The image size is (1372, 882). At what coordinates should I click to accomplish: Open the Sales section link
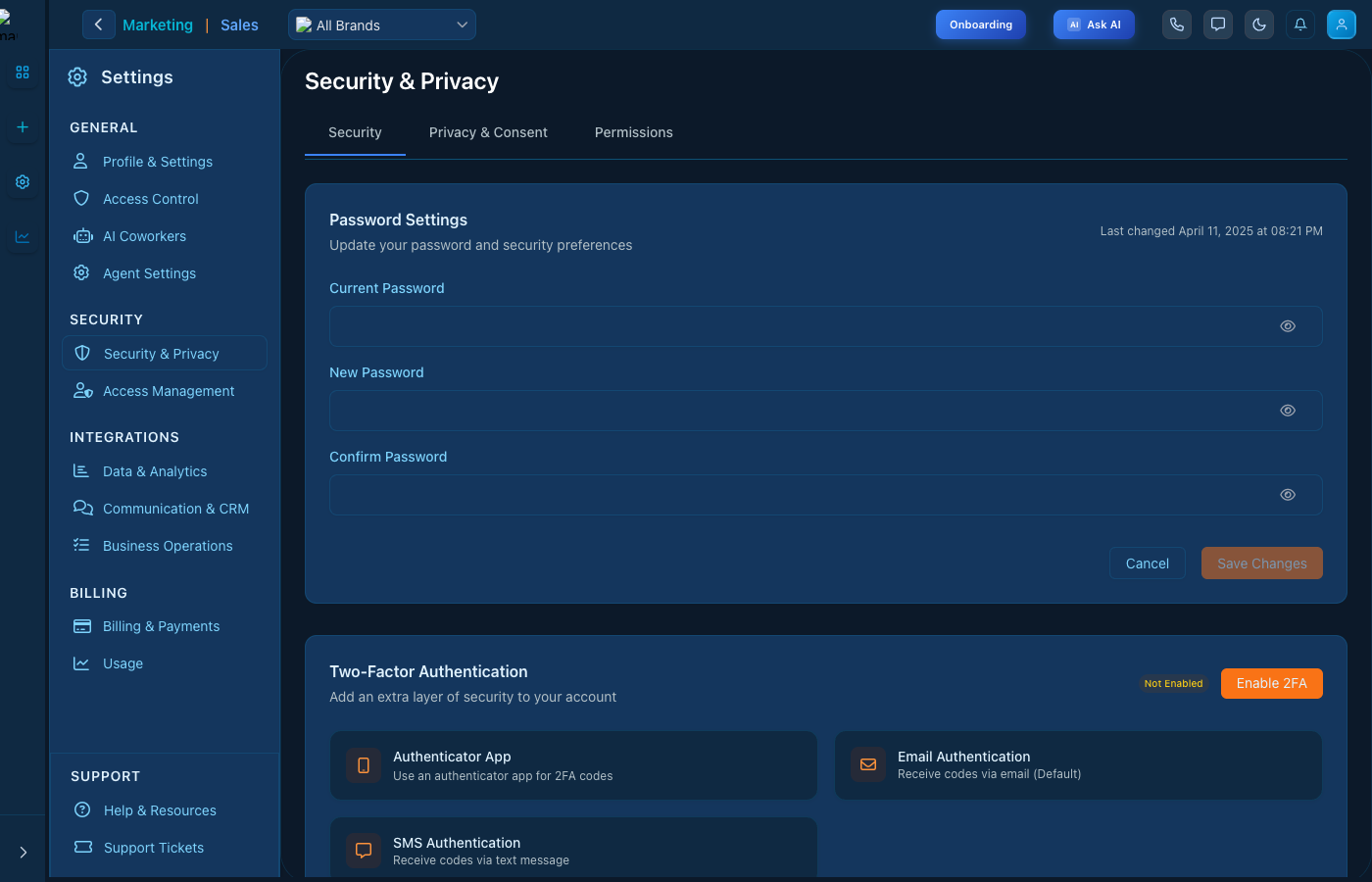tap(239, 25)
